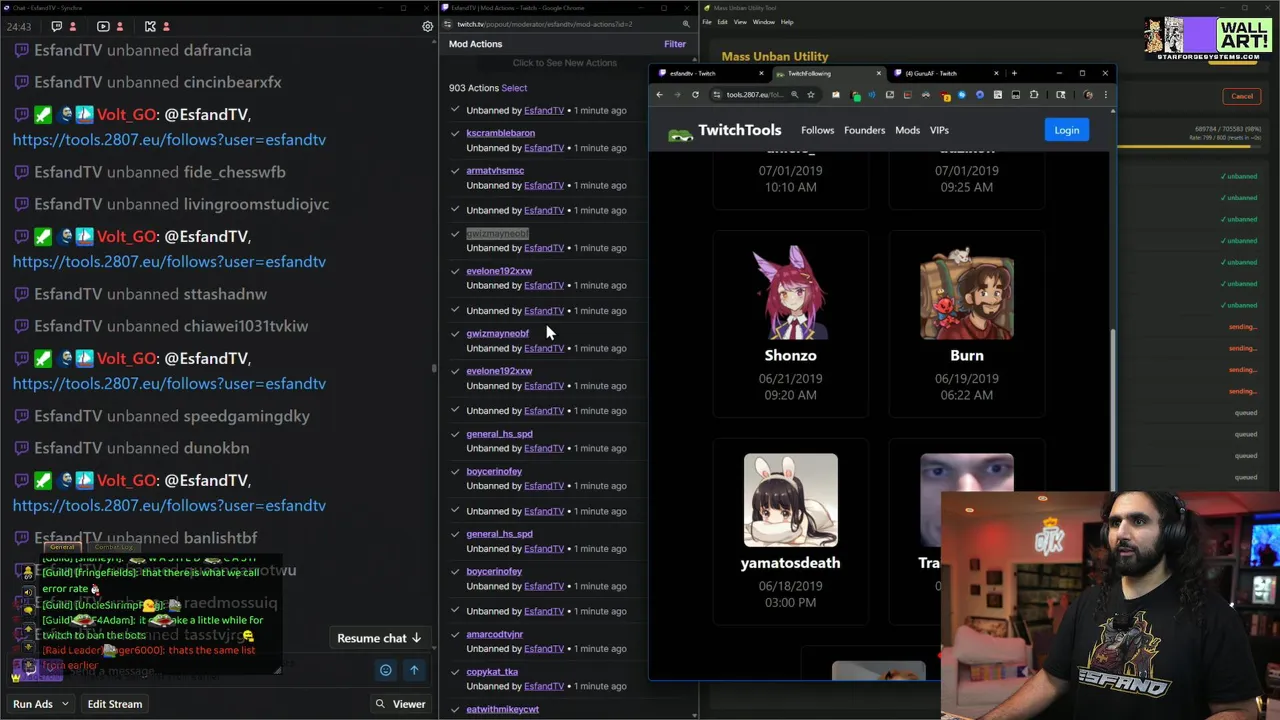Open the Chrome side panel search icon
Image resolution: width=1280 pixels, height=720 pixels.
[1061, 95]
